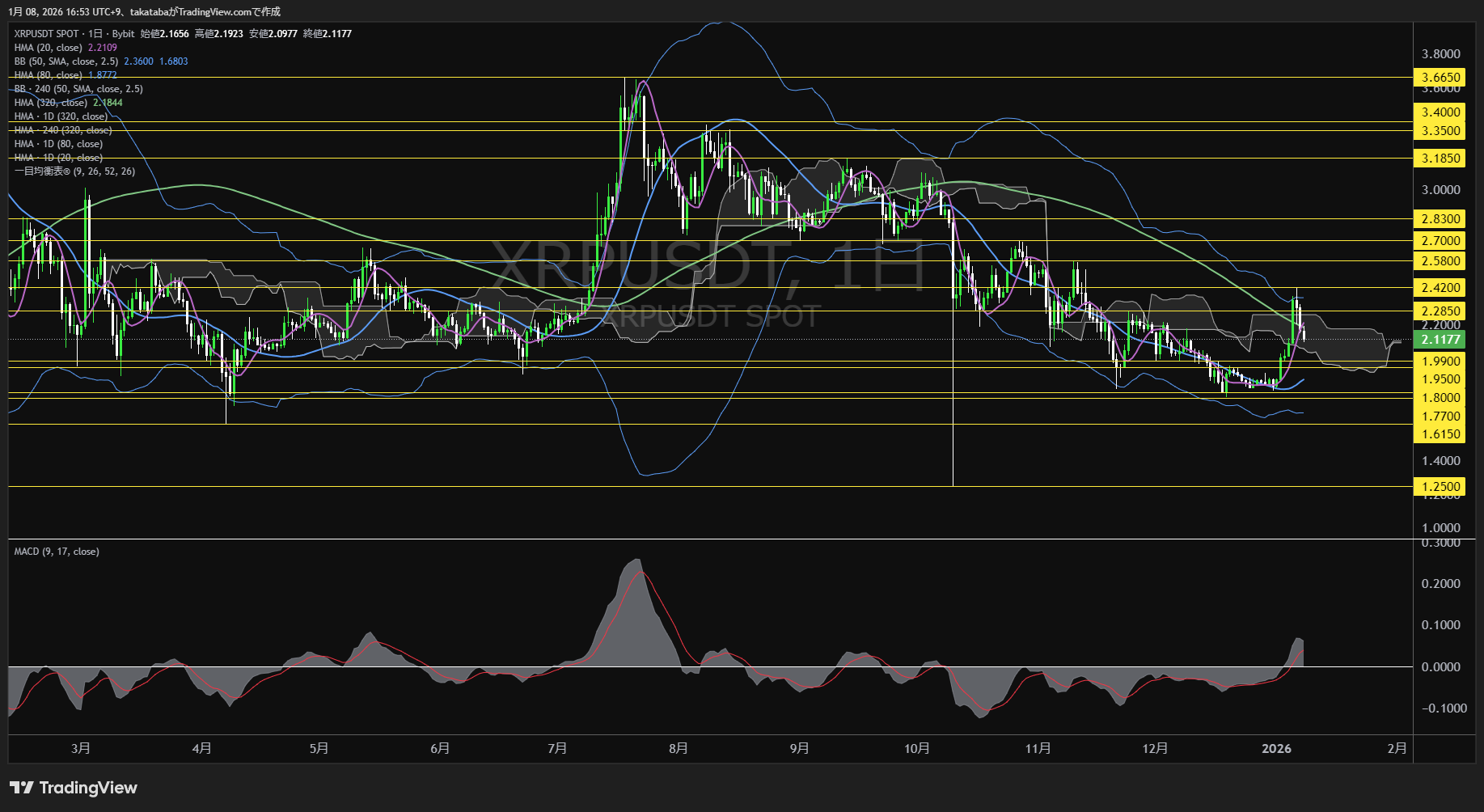Select the 1.2500 yellow price label
Screen dimensions: 1484x812
(x=1440, y=486)
